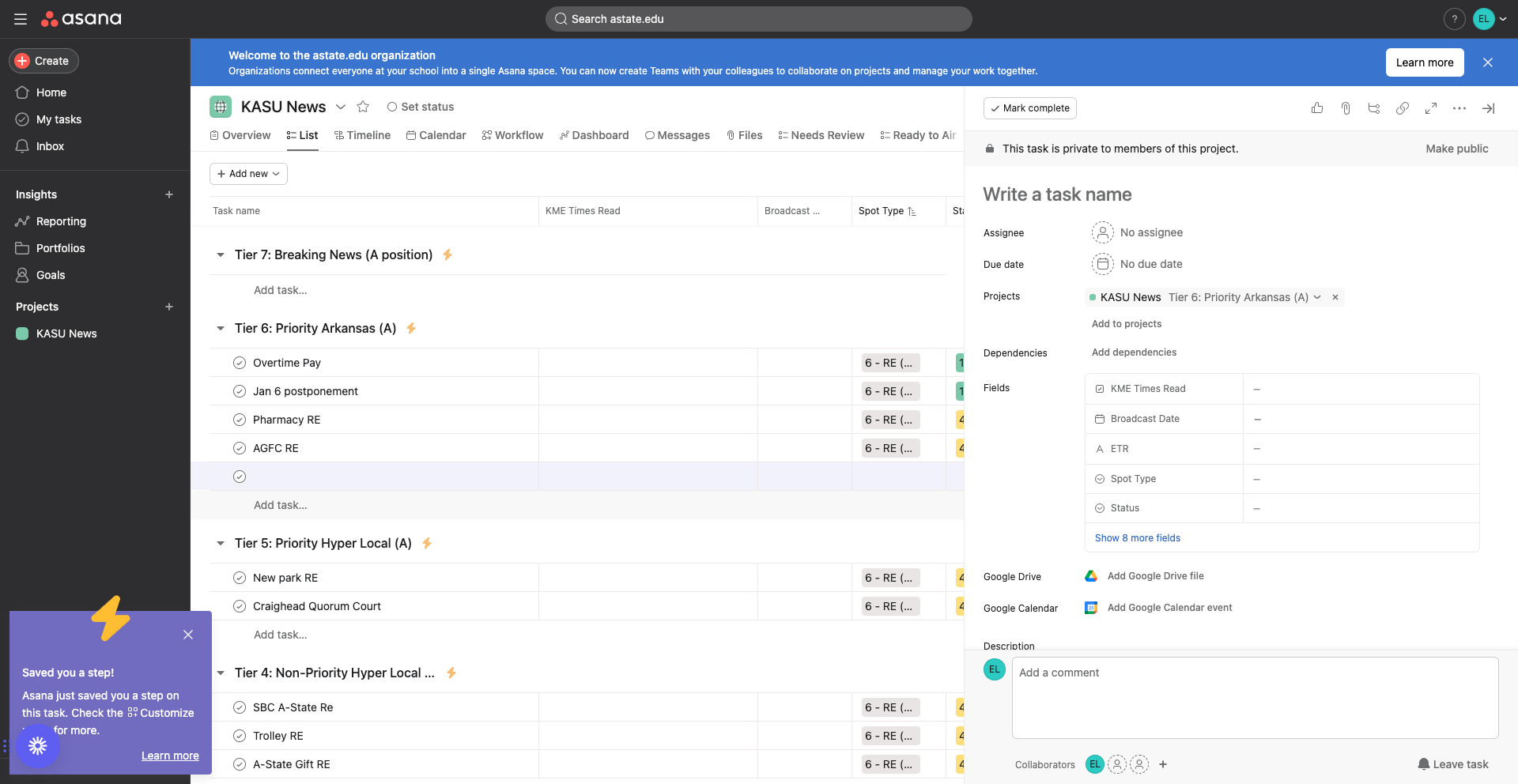Open the KASU News project dropdown arrow
The image size is (1518, 784).
341,107
